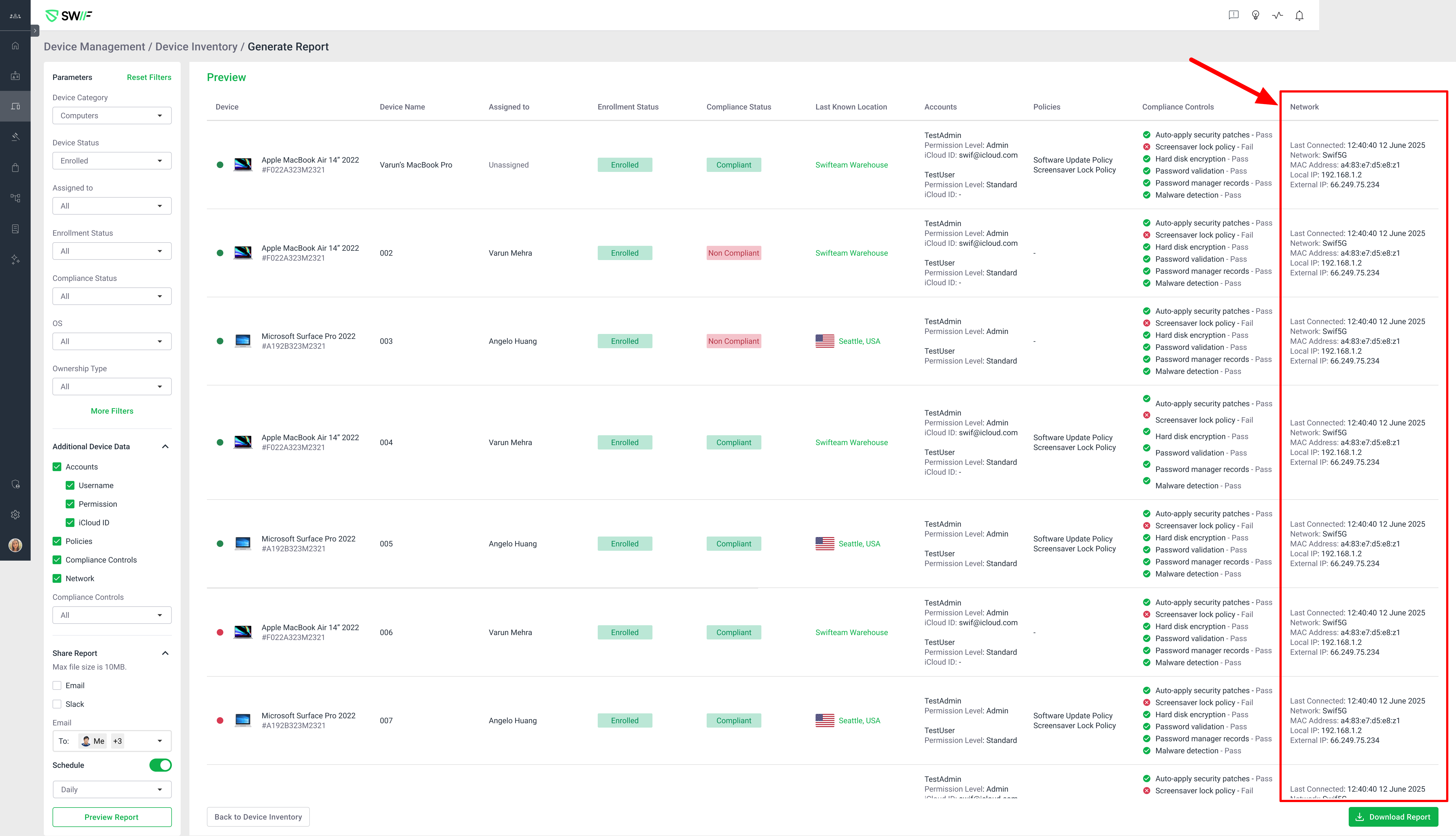1456x836 pixels.
Task: Go to Device Management breadcrumb
Action: (x=95, y=47)
